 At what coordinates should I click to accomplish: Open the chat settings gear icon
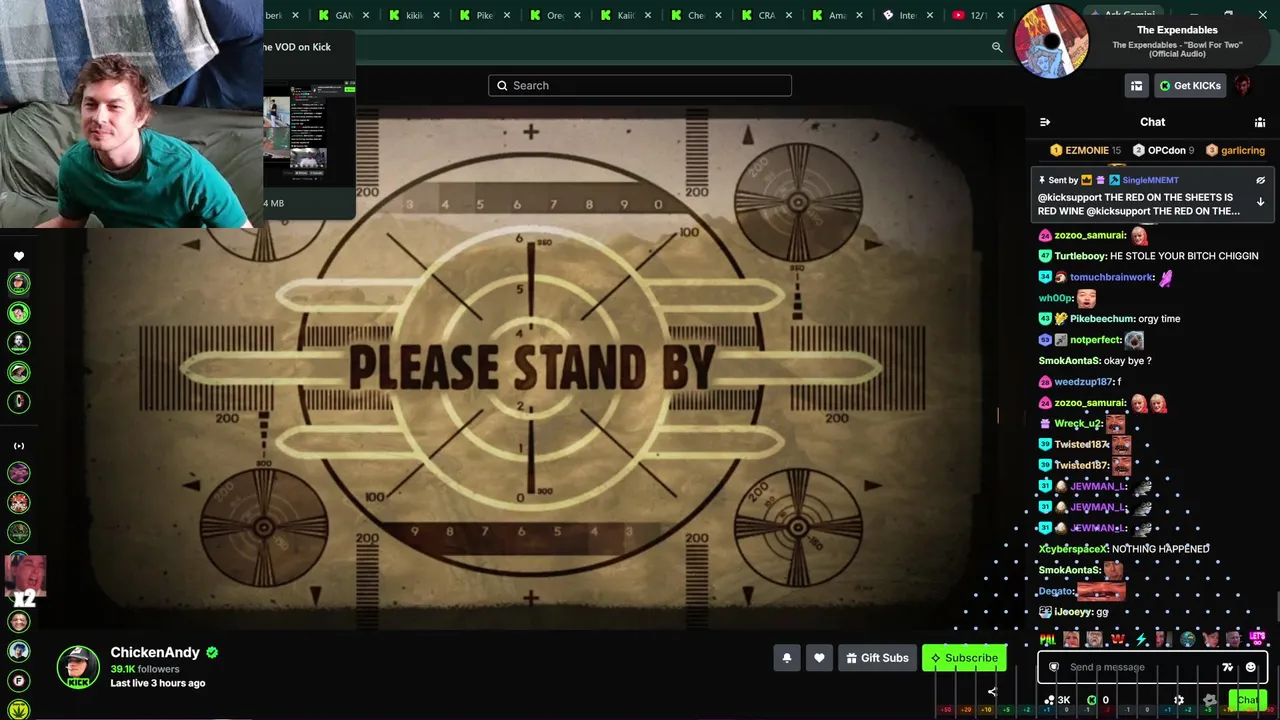[1179, 700]
